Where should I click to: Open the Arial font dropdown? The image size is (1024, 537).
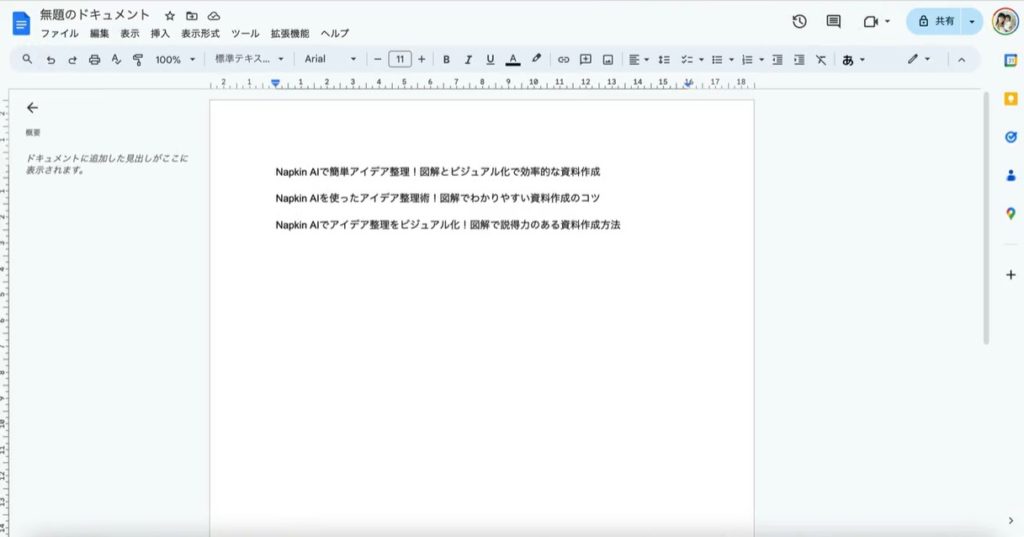point(330,60)
